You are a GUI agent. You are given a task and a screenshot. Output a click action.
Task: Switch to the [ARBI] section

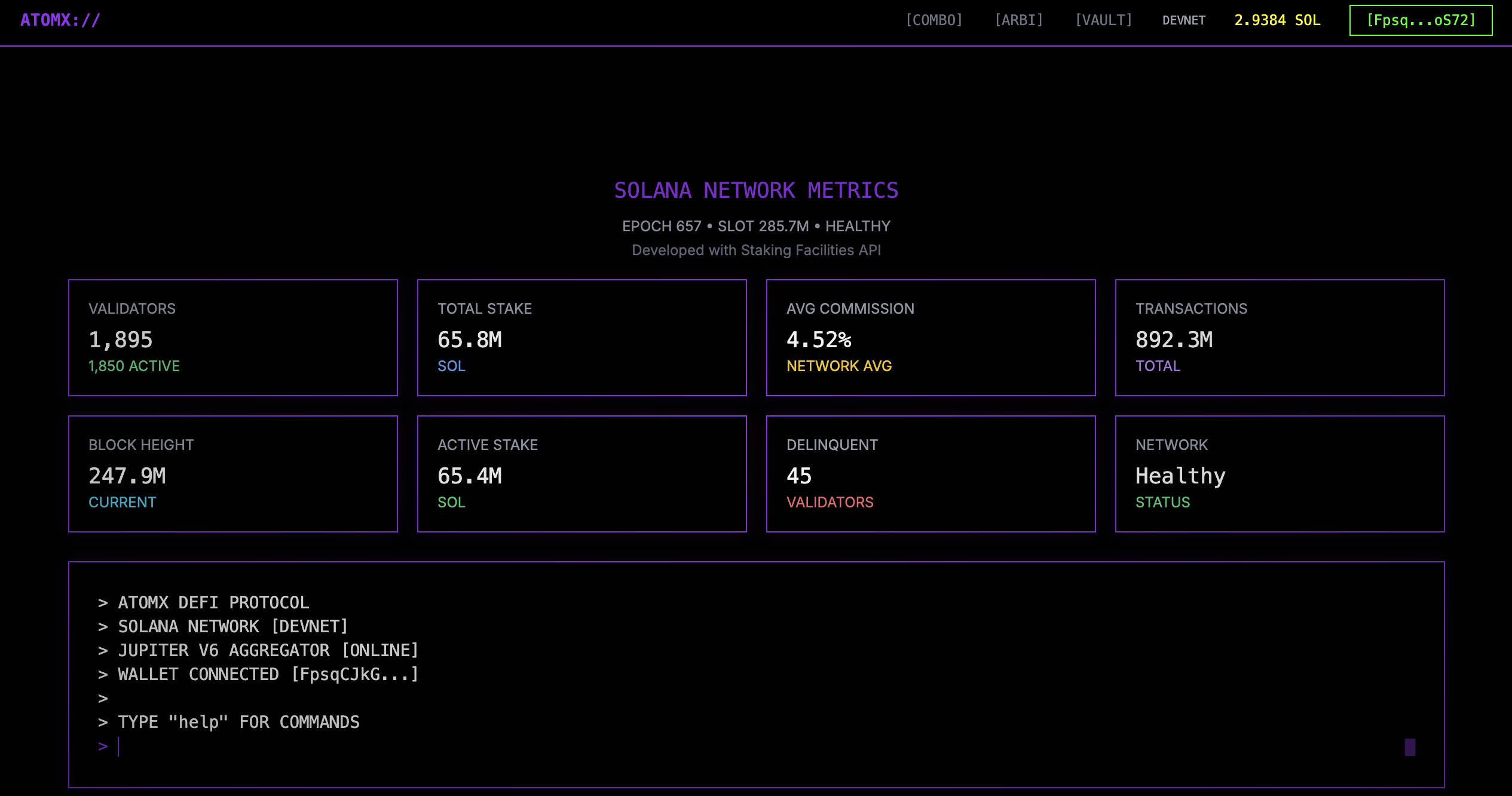[1018, 20]
